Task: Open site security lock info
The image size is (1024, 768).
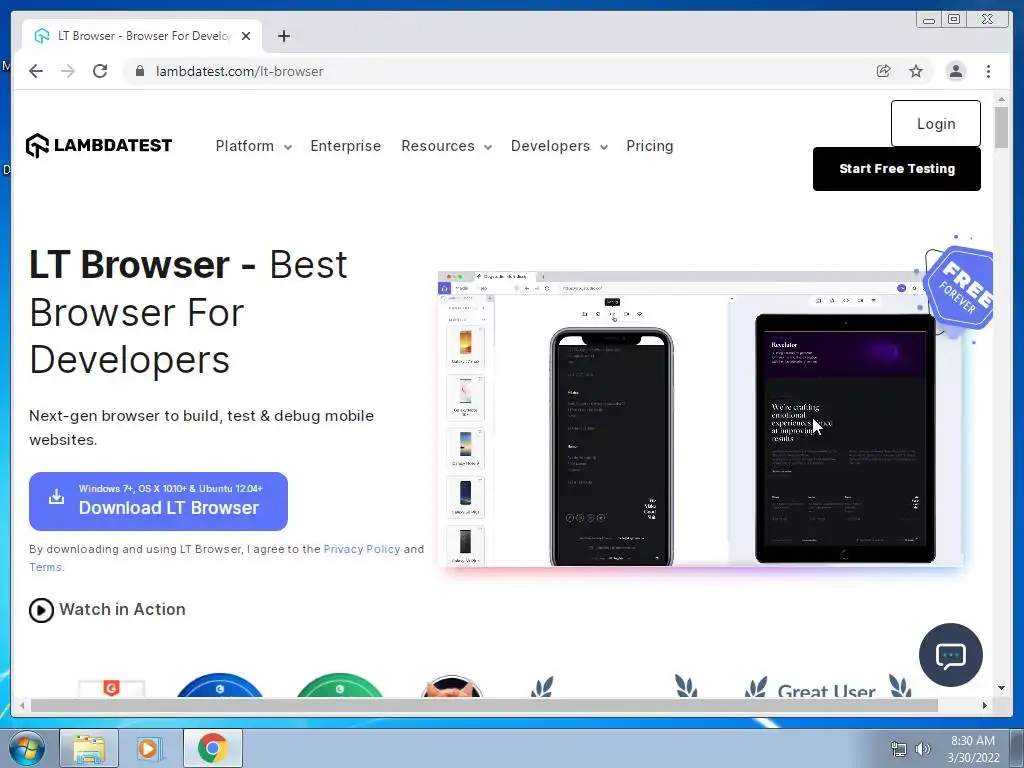Action: click(x=140, y=71)
